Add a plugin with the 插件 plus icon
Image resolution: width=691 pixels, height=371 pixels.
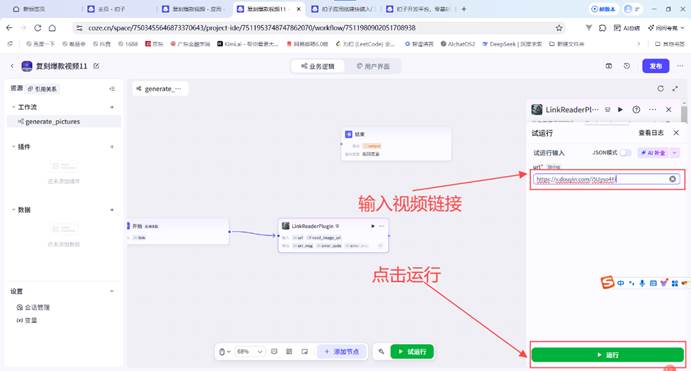click(x=112, y=147)
